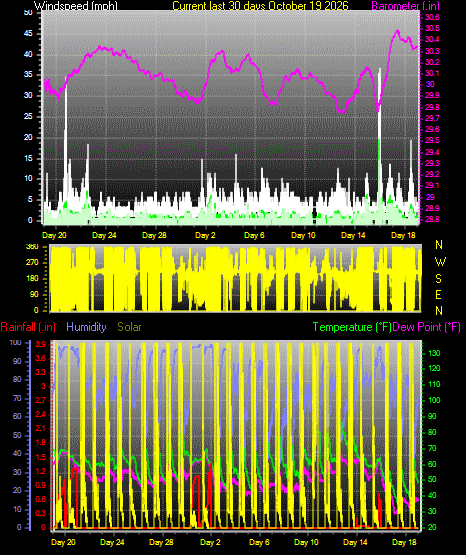Viewport: 466px width, 555px height.
Task: Click 'Day 10' label below the windspeed chart
Action: [303, 235]
